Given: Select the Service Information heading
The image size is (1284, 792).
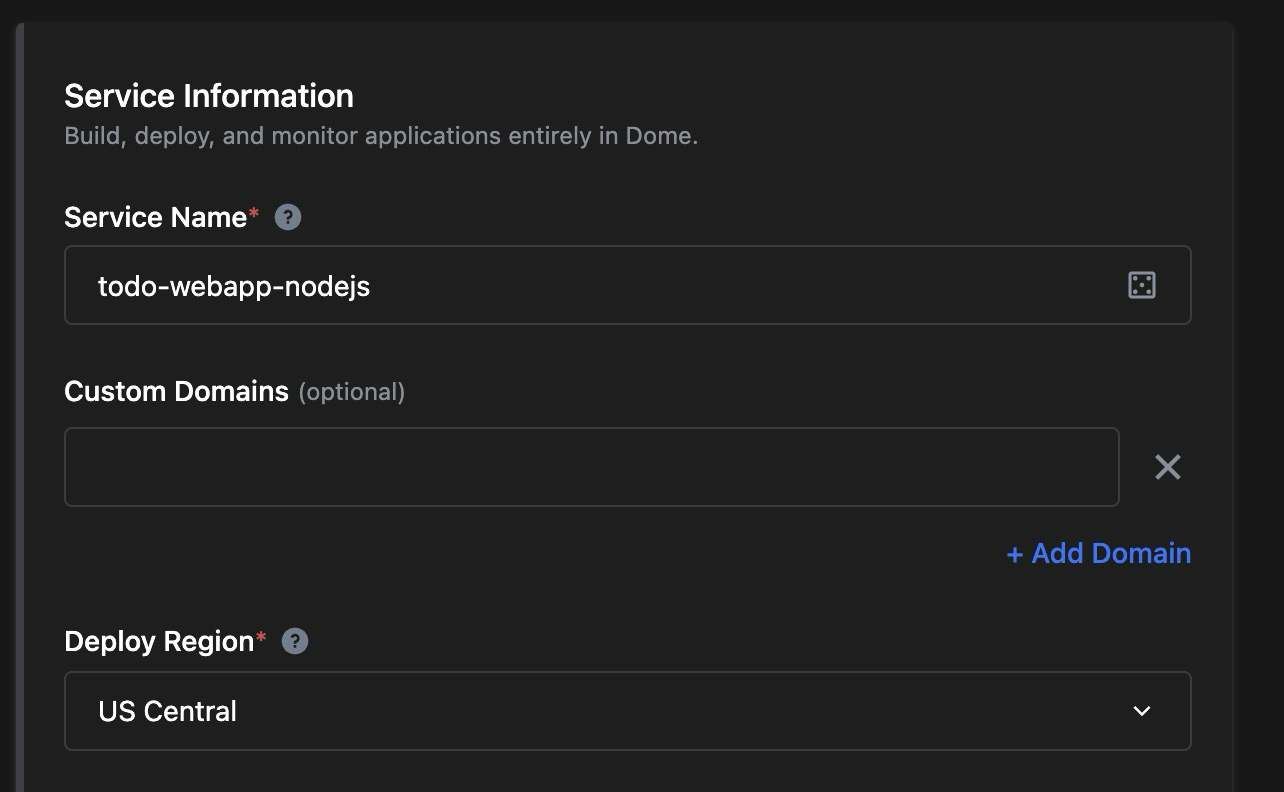Looking at the screenshot, I should coord(208,95).
